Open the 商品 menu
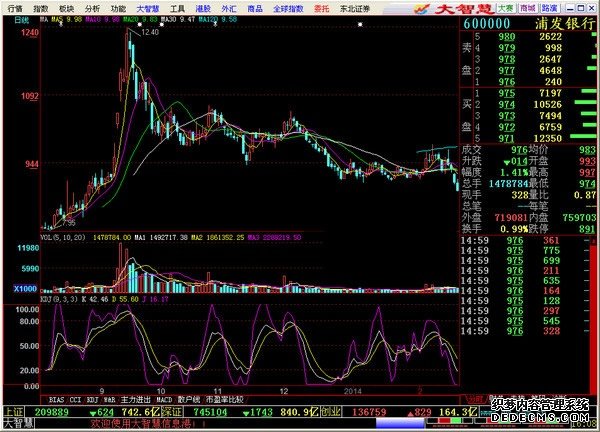This screenshot has width=600, height=432. pyautogui.click(x=255, y=8)
